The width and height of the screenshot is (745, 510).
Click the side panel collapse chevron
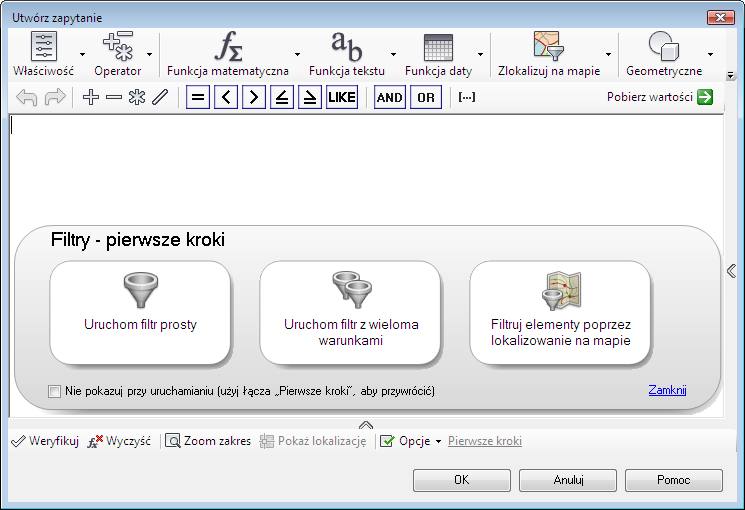[x=732, y=271]
